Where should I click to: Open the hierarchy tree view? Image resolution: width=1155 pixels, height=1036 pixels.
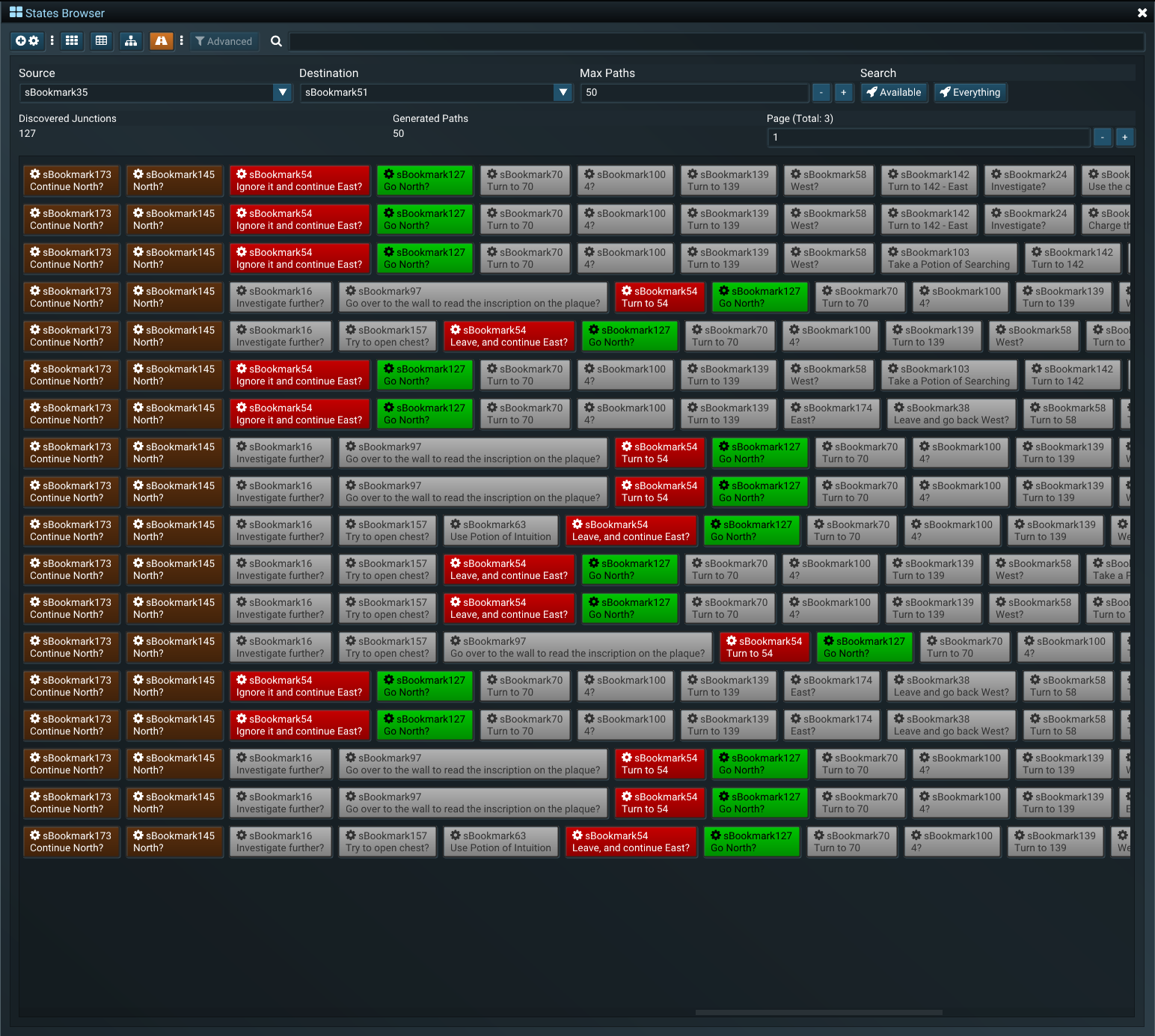tap(131, 41)
